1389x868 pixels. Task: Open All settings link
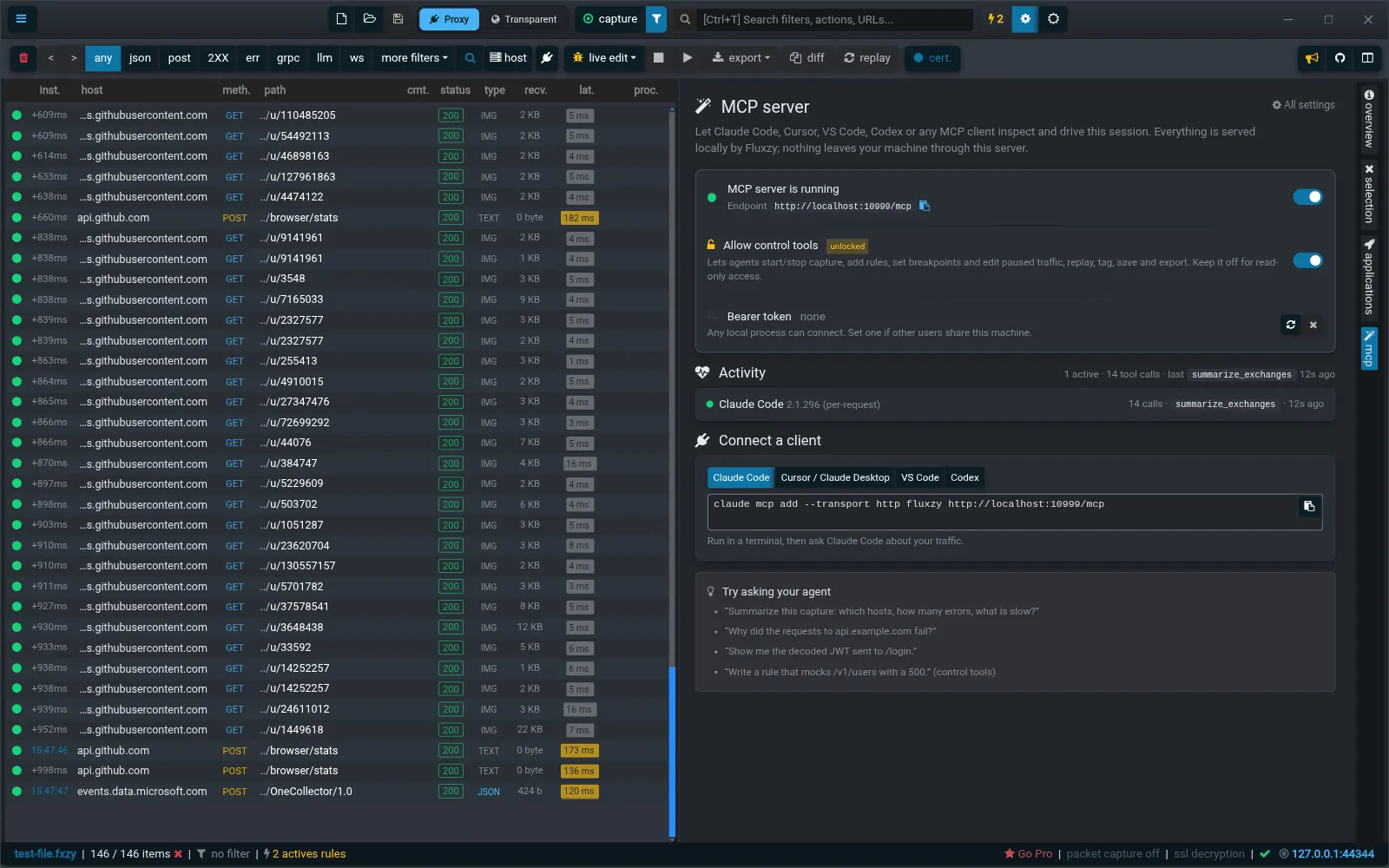[1303, 105]
